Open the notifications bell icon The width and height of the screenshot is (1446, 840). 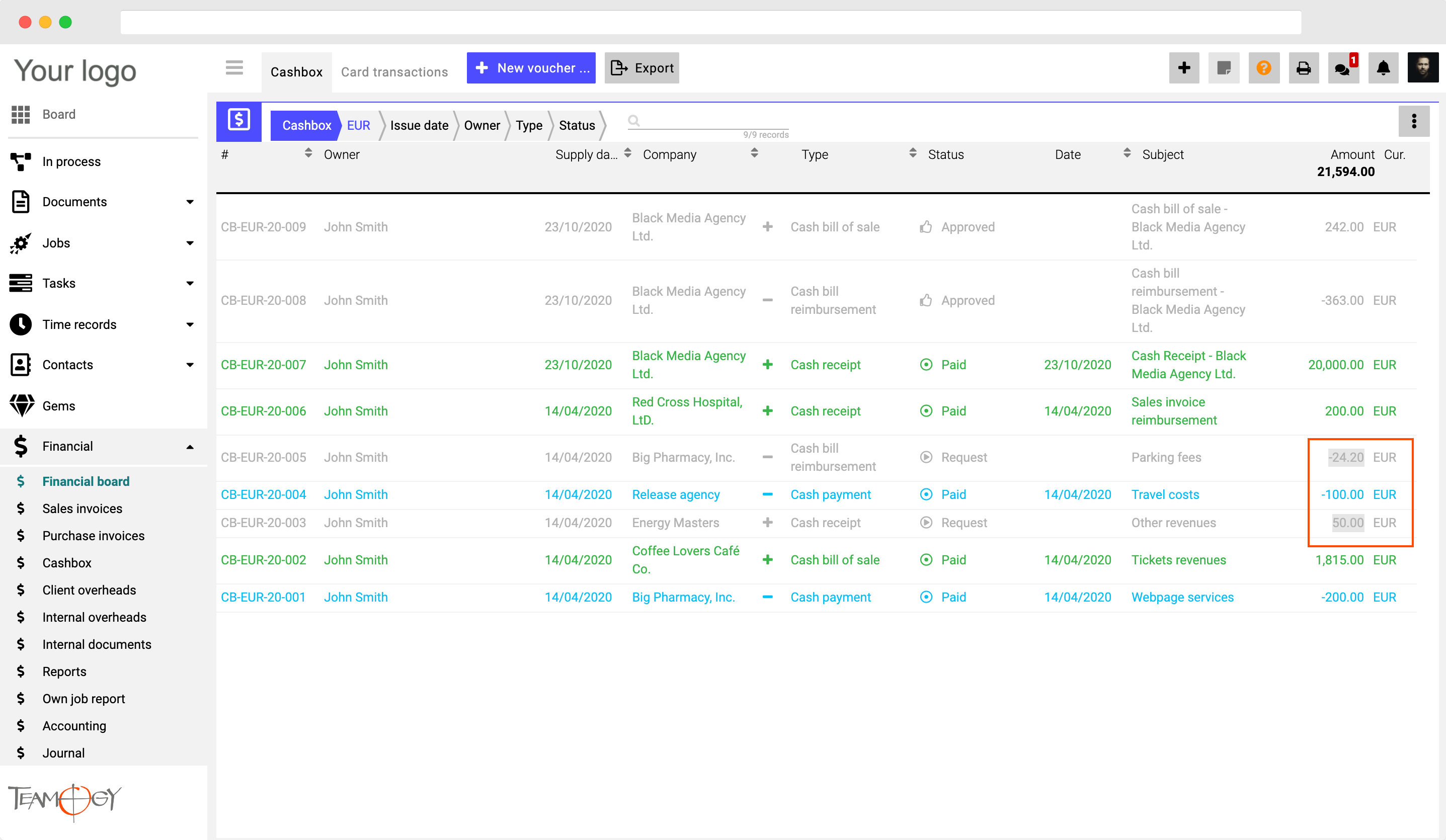pyautogui.click(x=1383, y=68)
